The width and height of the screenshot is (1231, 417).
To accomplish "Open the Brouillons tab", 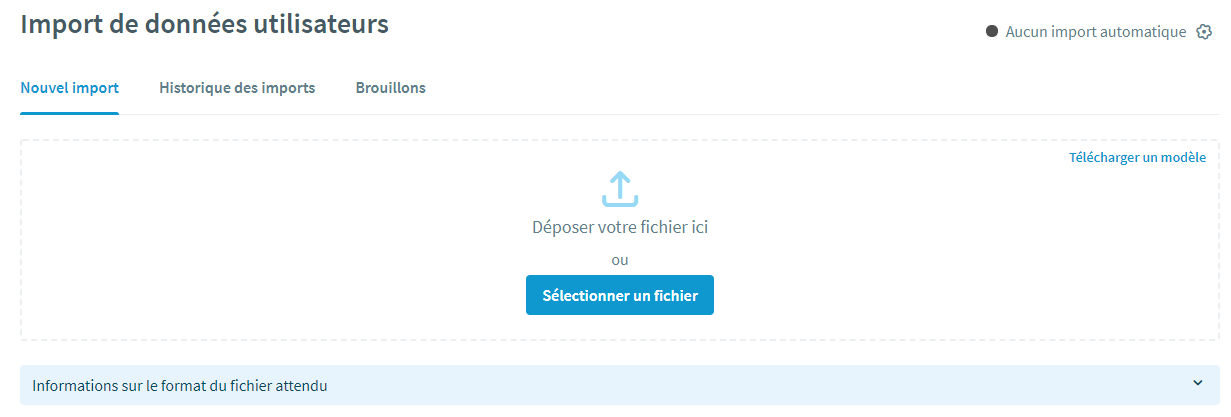I will 390,88.
